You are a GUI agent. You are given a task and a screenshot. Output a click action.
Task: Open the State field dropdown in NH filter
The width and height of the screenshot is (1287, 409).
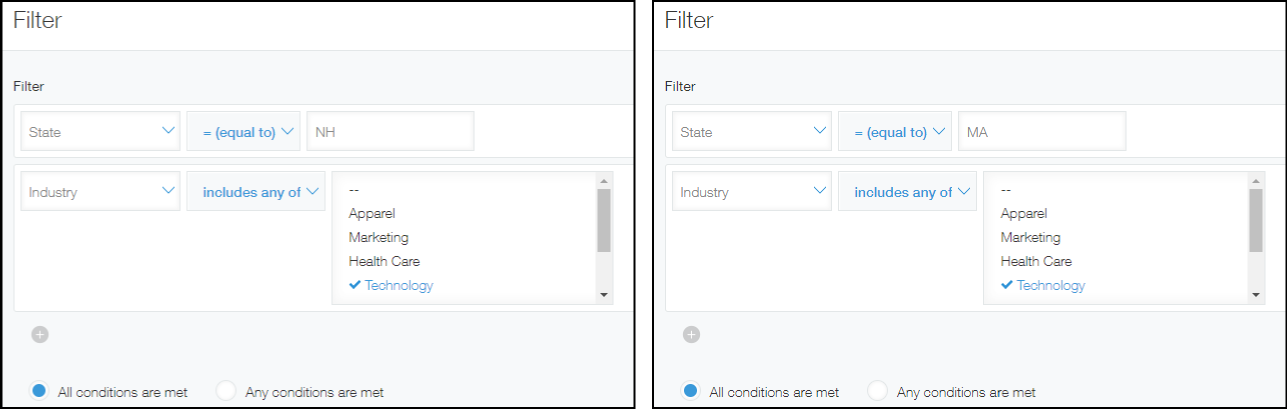click(100, 131)
